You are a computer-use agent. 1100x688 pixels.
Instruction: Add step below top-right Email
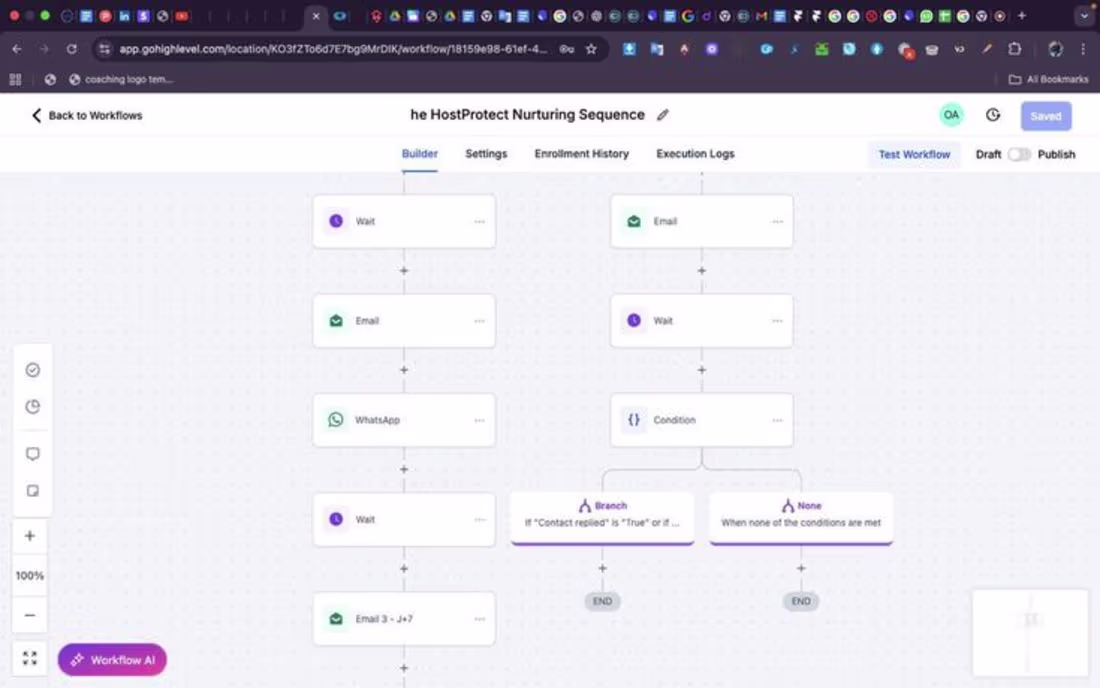[x=702, y=270]
